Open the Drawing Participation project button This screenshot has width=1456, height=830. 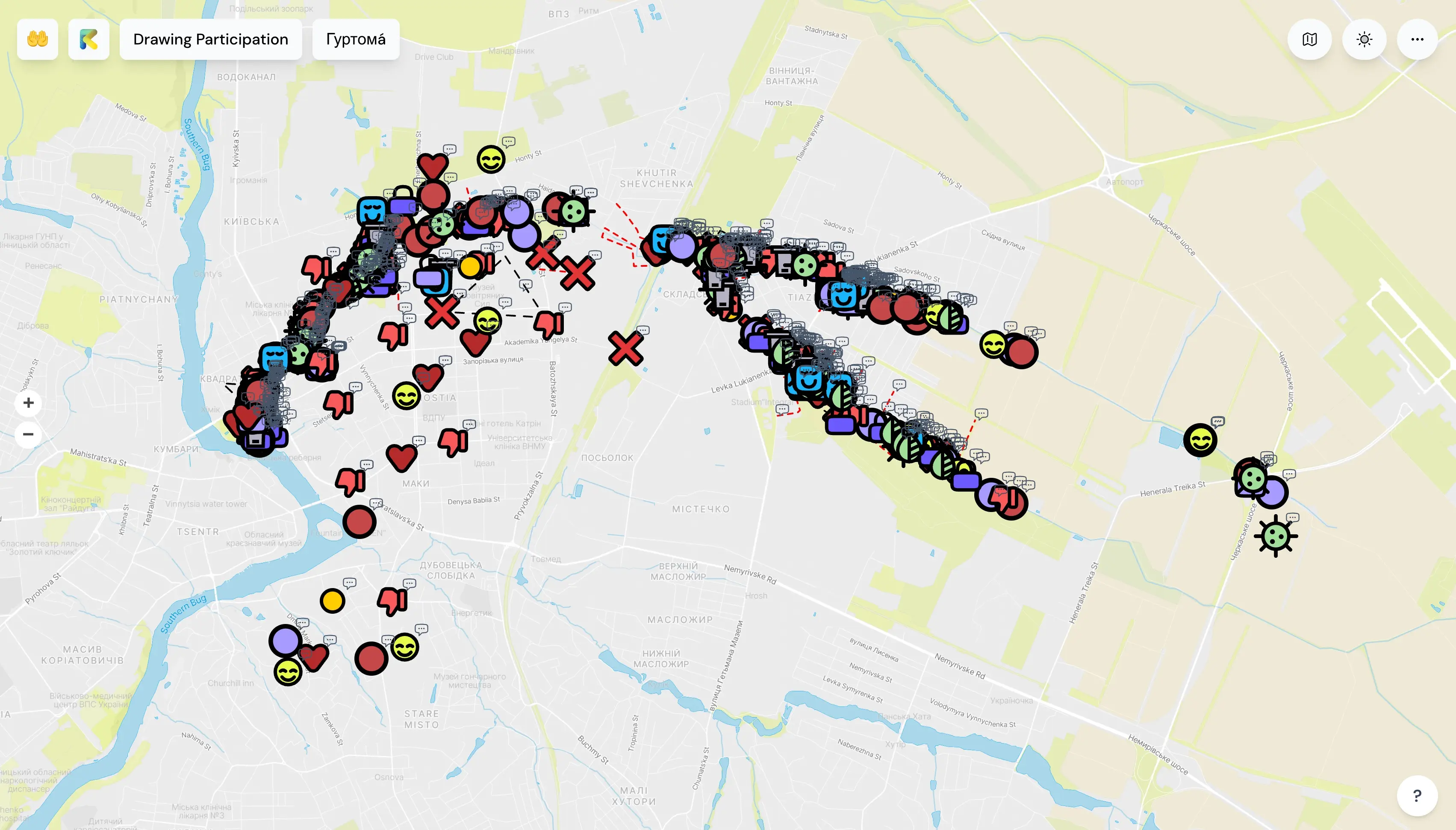coord(210,39)
